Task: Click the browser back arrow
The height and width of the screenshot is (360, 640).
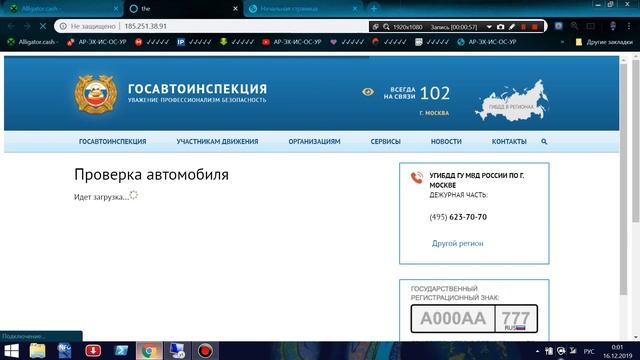Action: pos(11,26)
